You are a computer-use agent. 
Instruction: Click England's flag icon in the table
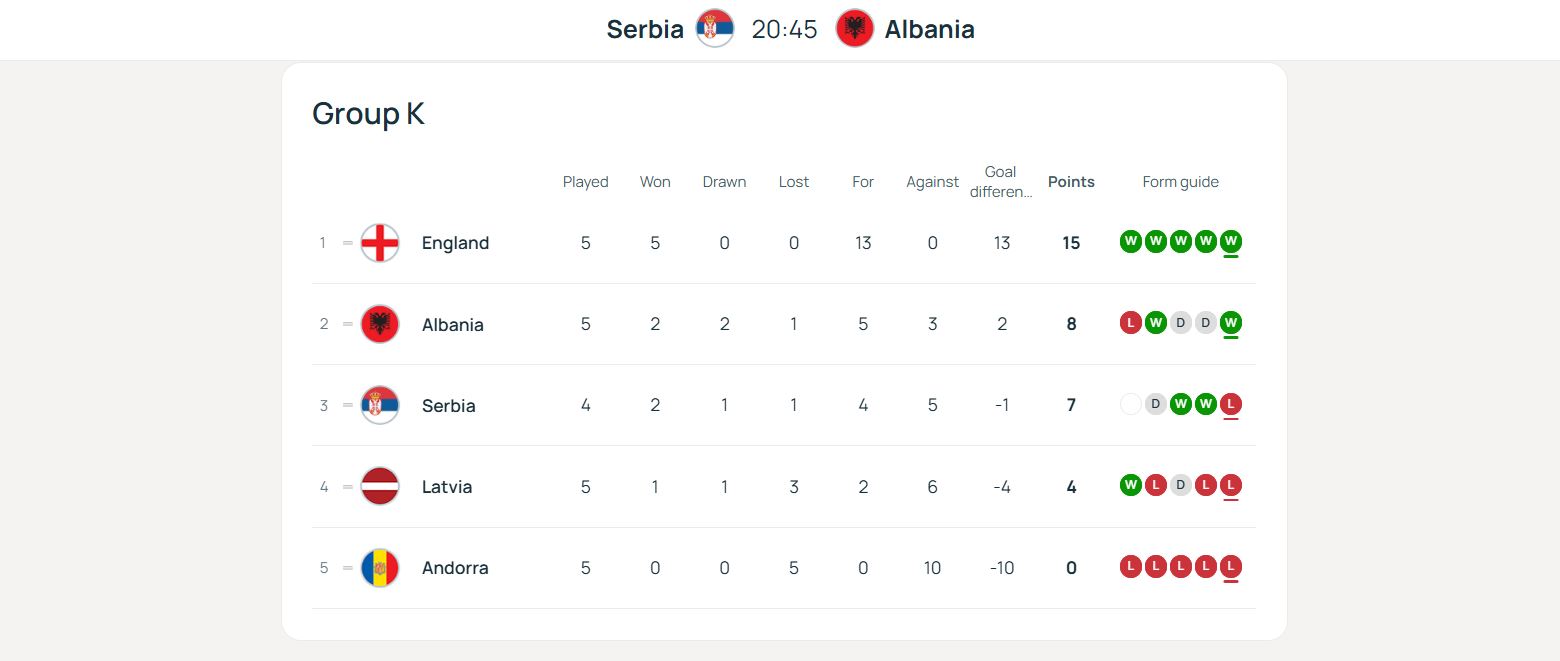tap(380, 243)
